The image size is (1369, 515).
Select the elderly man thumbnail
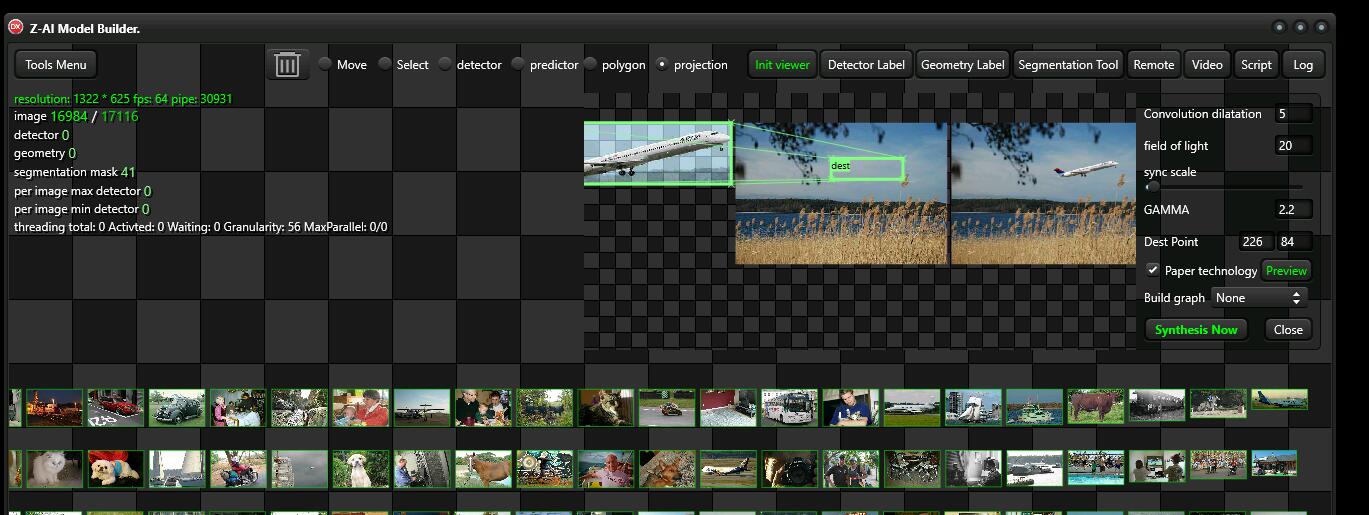point(606,469)
